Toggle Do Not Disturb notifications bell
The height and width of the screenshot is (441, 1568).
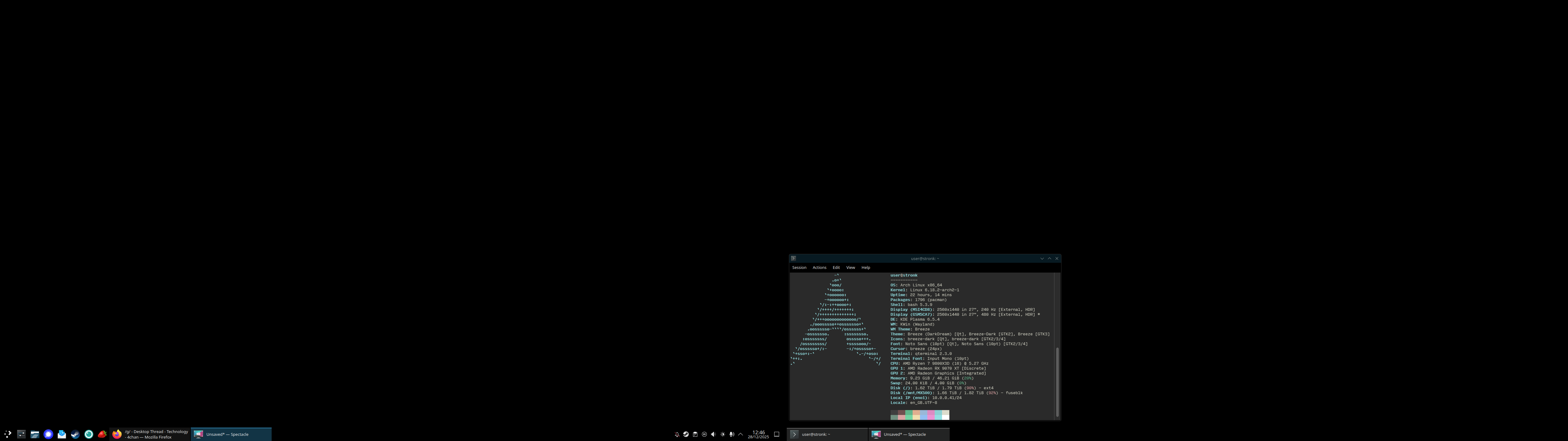(677, 434)
